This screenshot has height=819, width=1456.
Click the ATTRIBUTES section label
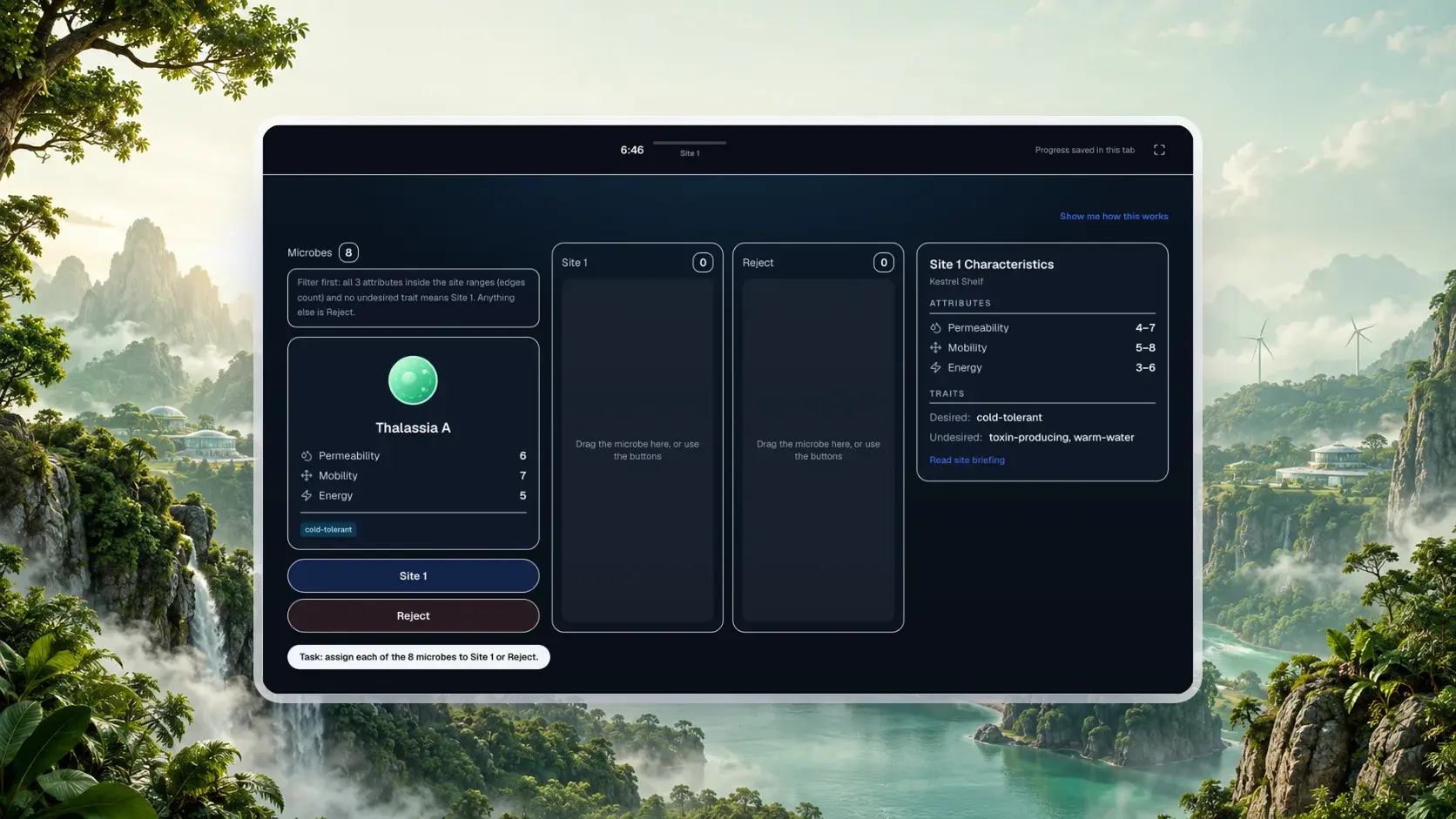coord(960,303)
